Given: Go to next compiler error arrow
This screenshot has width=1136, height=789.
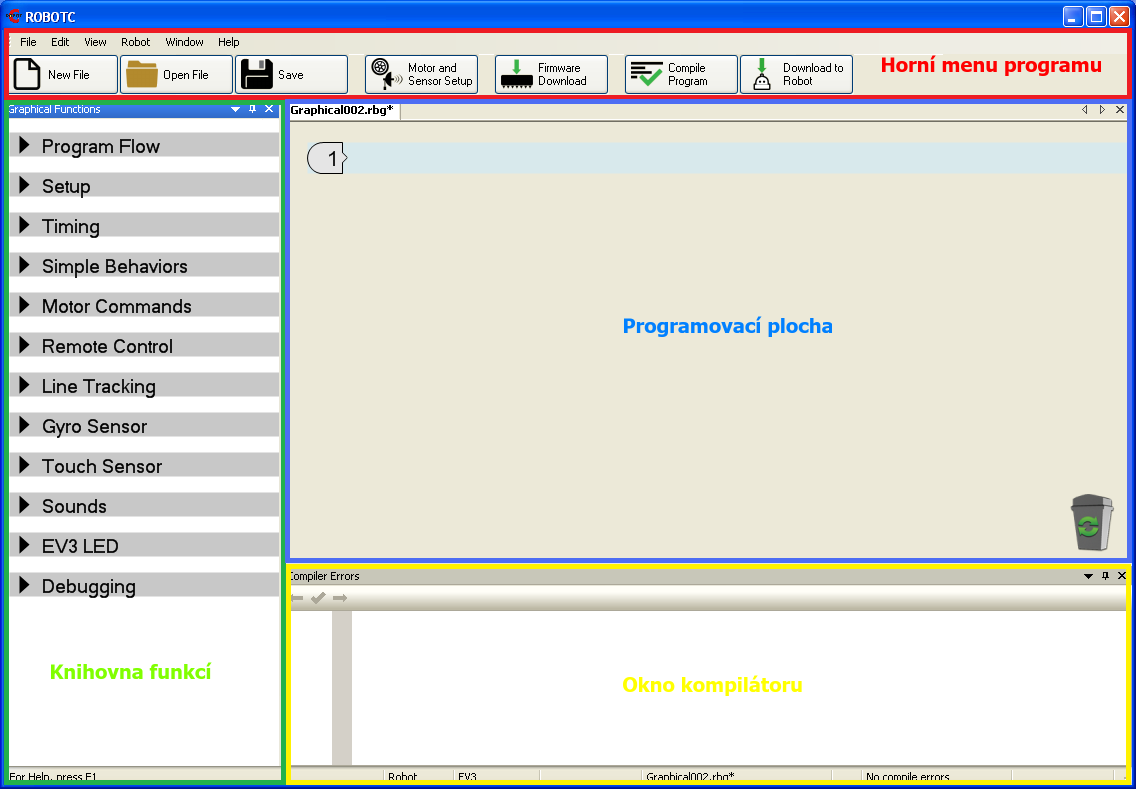Looking at the screenshot, I should click(x=340, y=598).
